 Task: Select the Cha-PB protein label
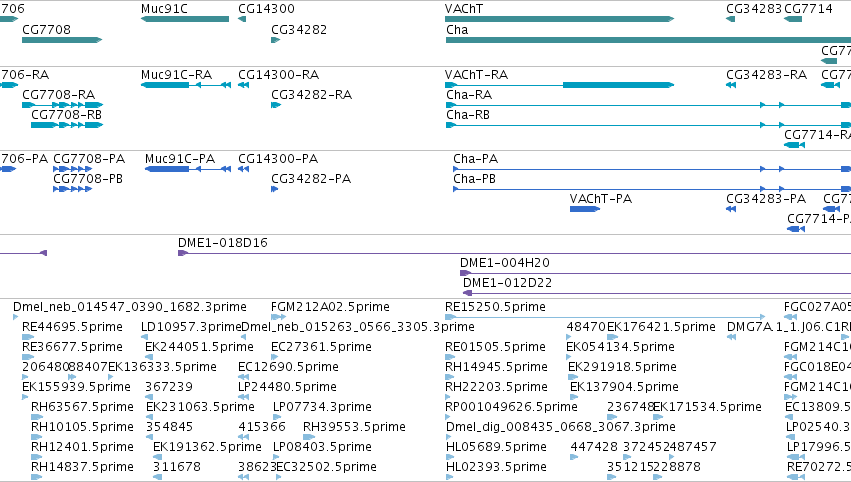click(474, 179)
